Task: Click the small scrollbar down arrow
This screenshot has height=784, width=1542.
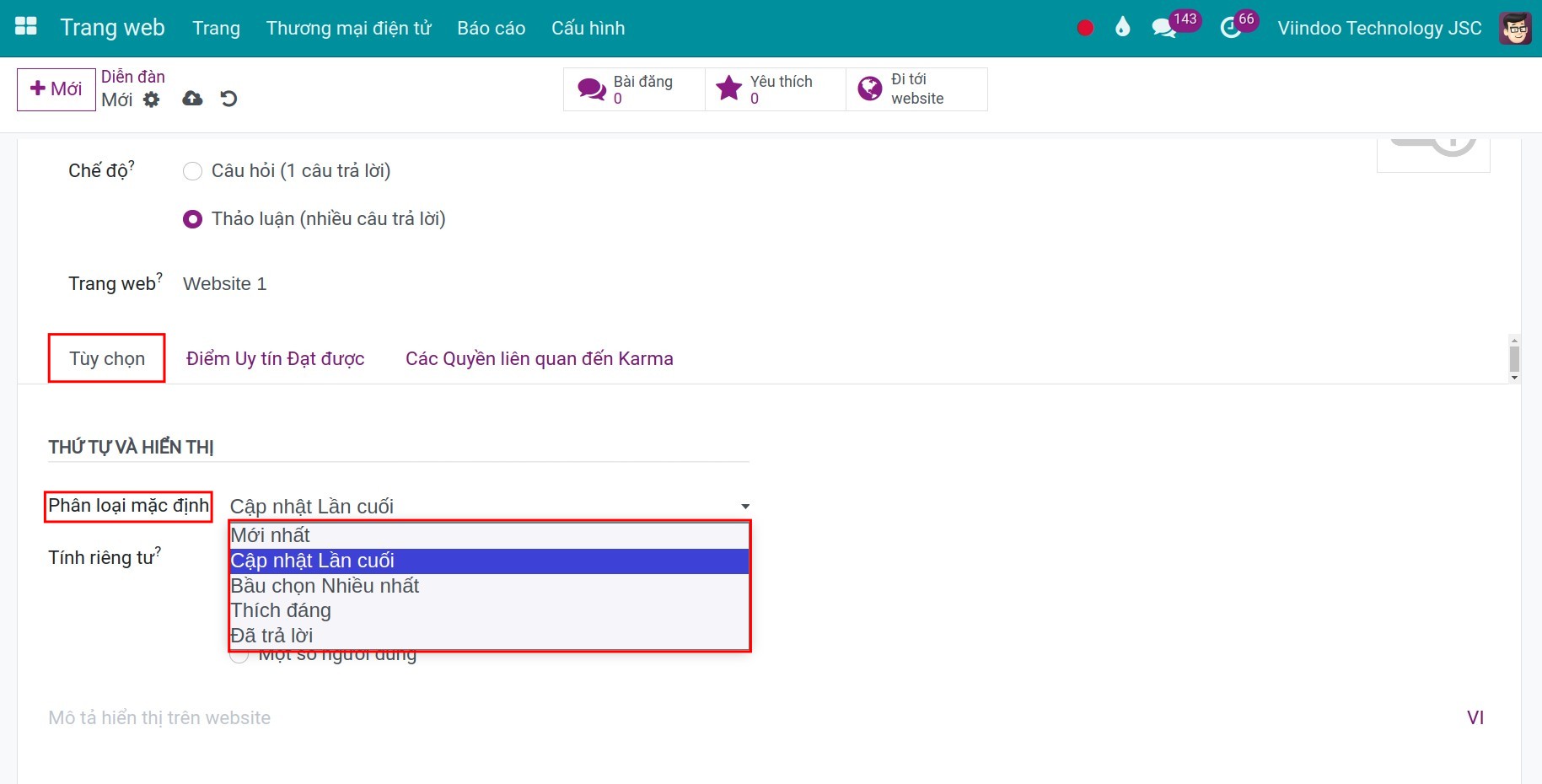Action: (1515, 378)
